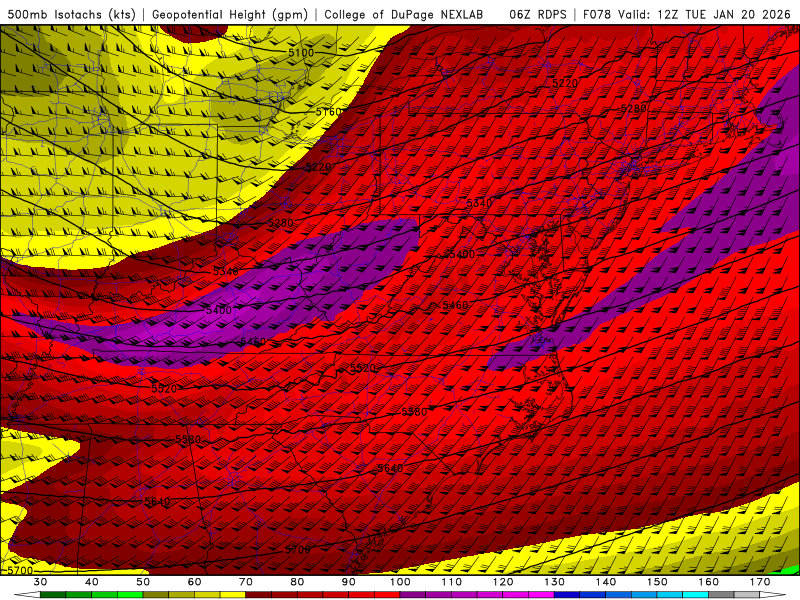Pick the dark blue swatch just after 130
800x600 pixels.
click(567, 595)
